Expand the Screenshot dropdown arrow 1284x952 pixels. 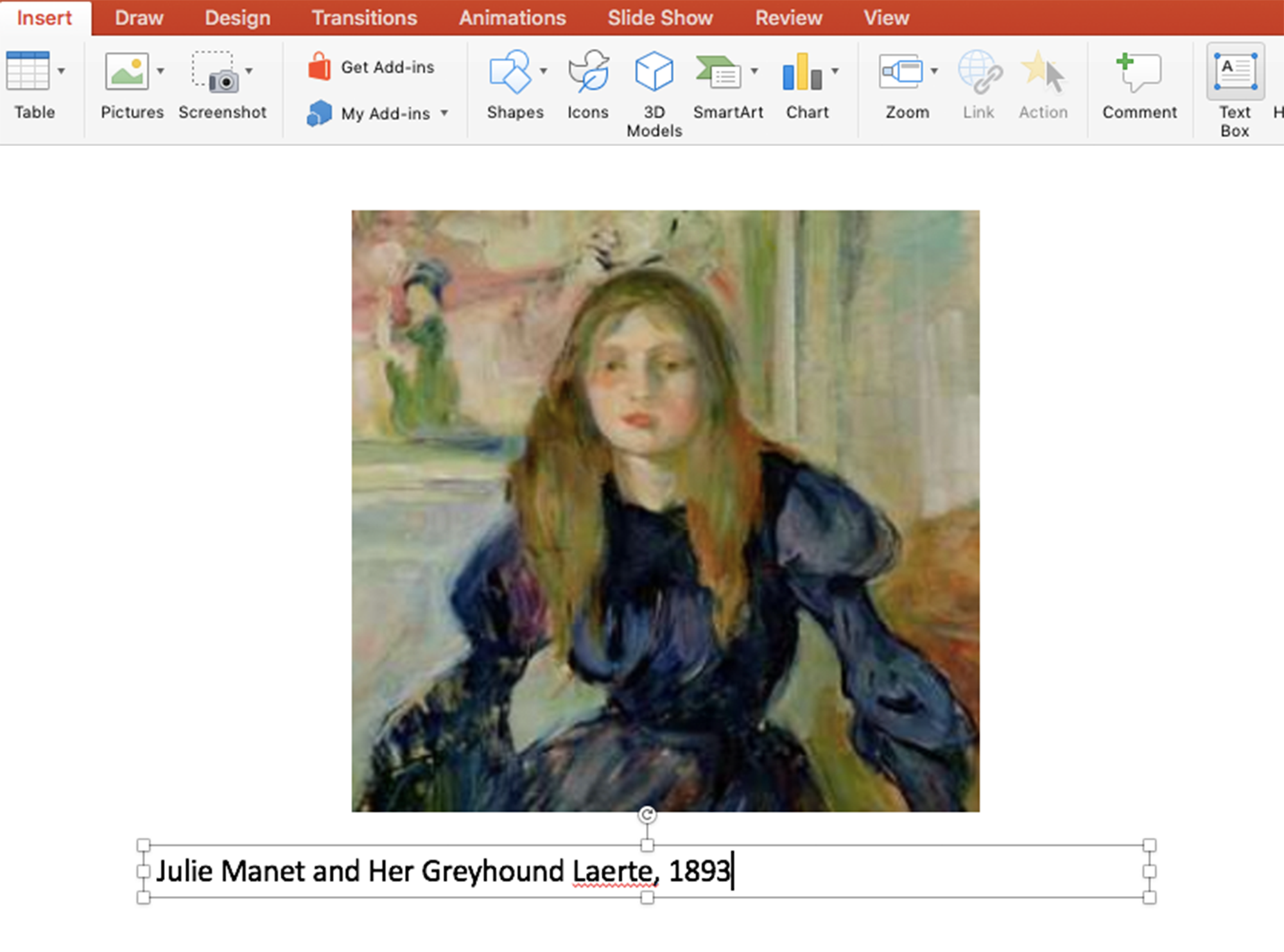(x=249, y=71)
